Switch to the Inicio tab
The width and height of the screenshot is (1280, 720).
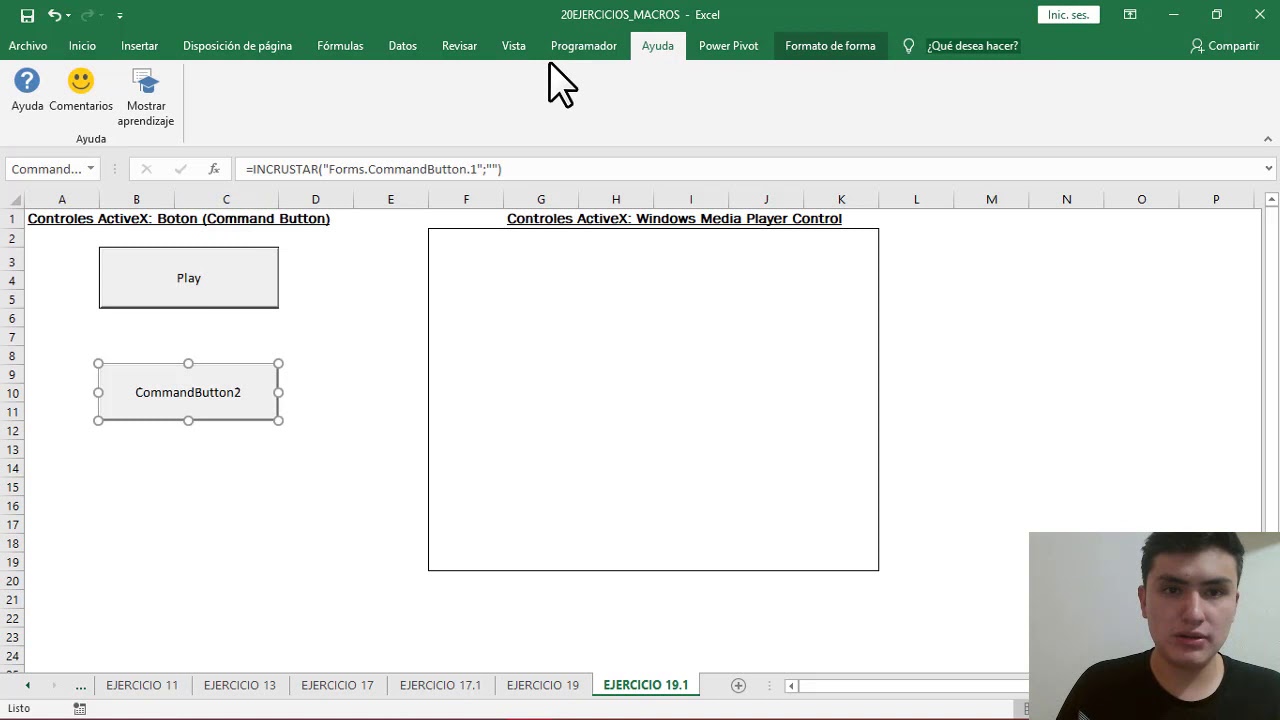[x=82, y=46]
